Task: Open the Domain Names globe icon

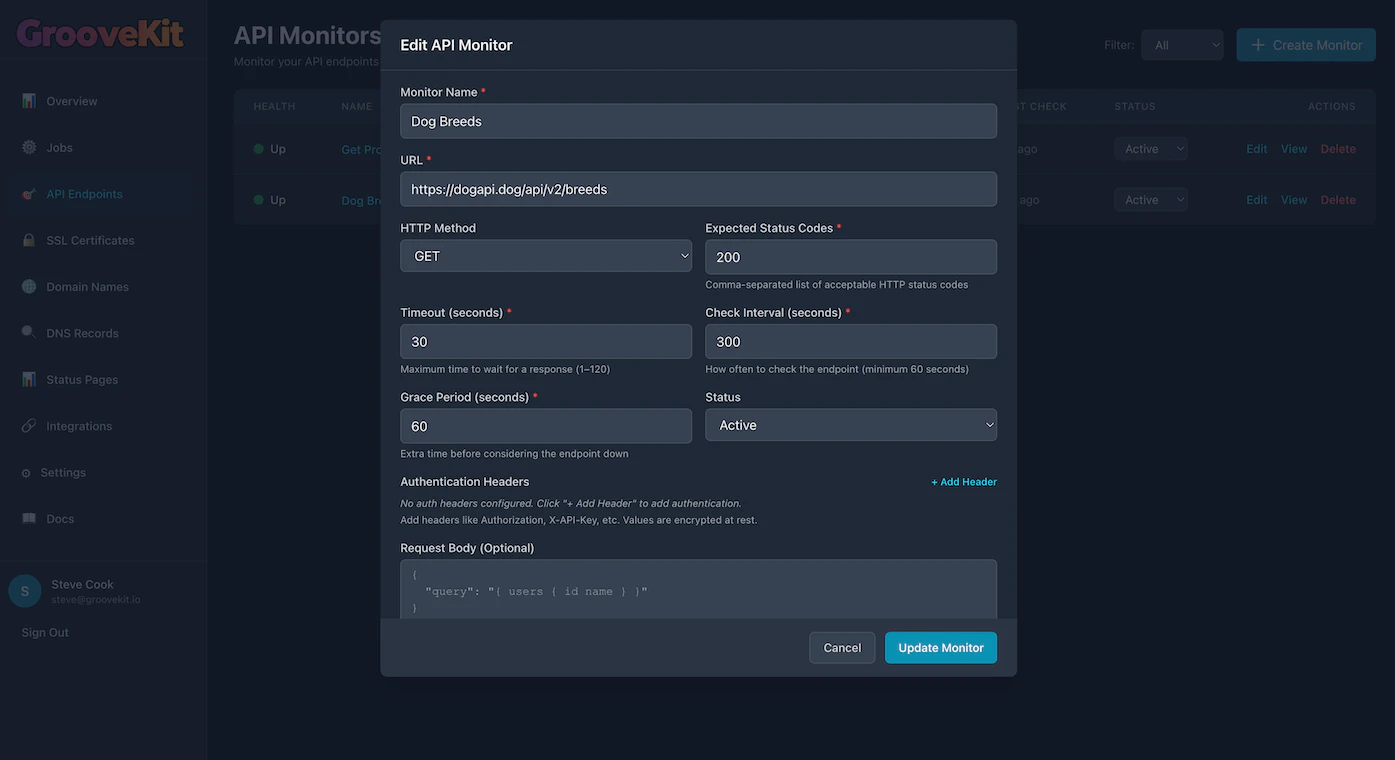Action: click(x=30, y=287)
